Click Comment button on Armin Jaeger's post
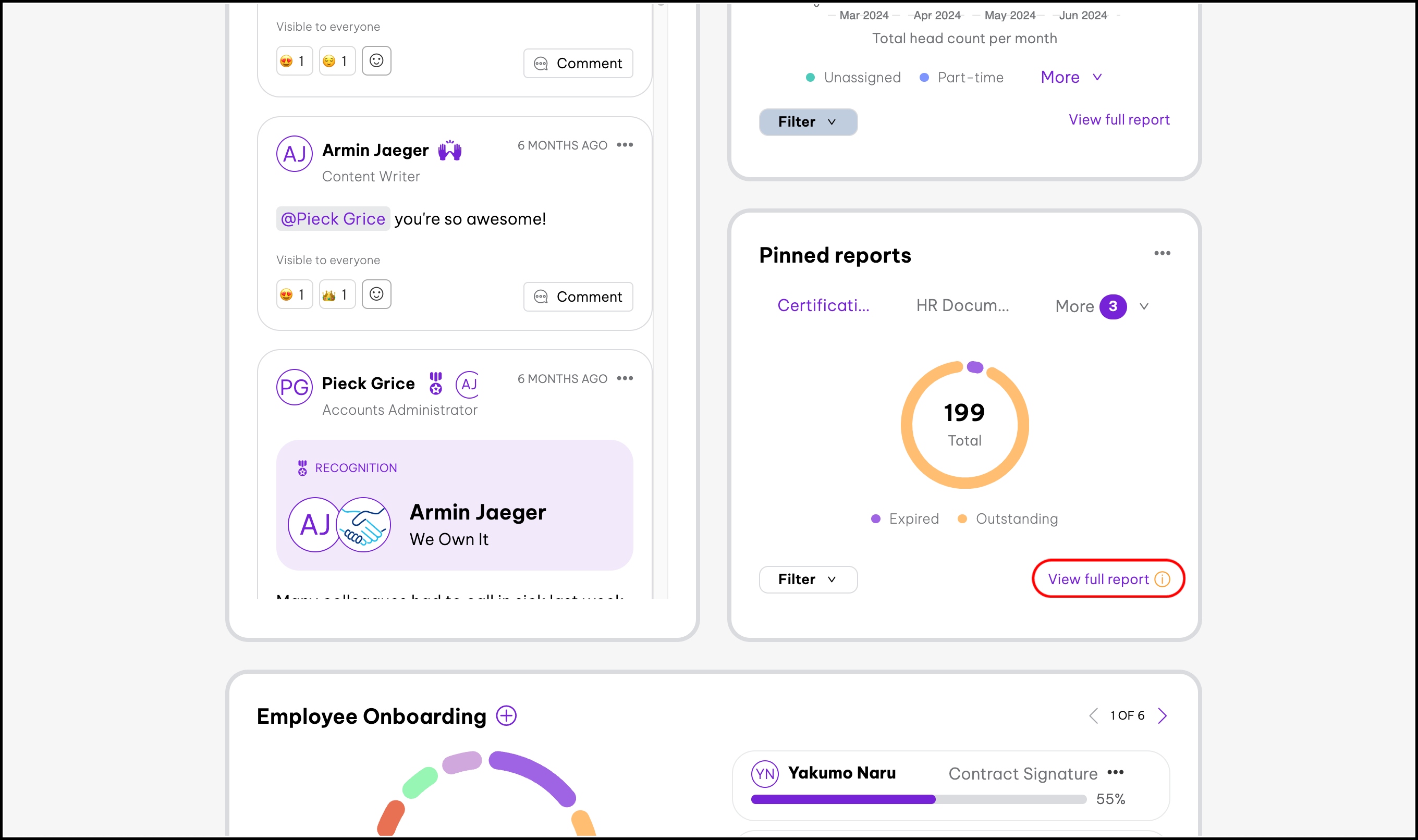Image resolution: width=1418 pixels, height=840 pixels. pyautogui.click(x=578, y=297)
